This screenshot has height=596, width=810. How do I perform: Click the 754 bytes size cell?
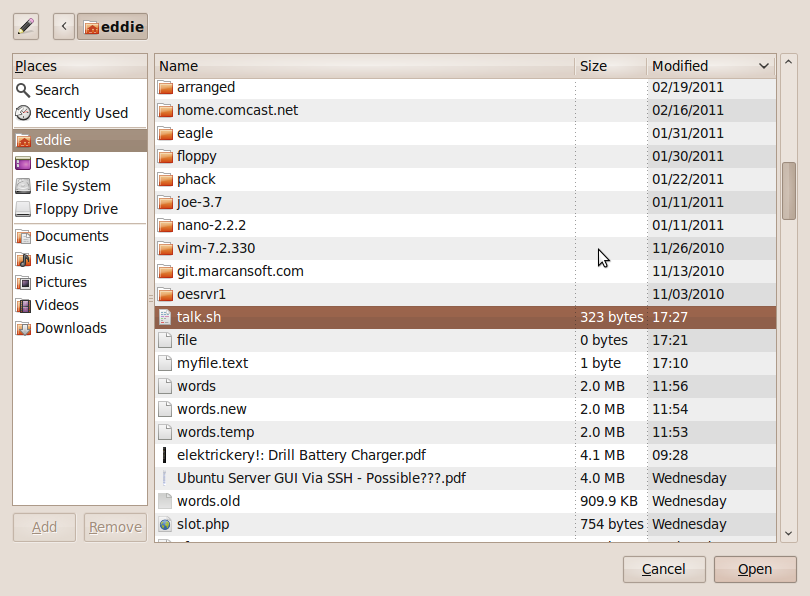612,524
